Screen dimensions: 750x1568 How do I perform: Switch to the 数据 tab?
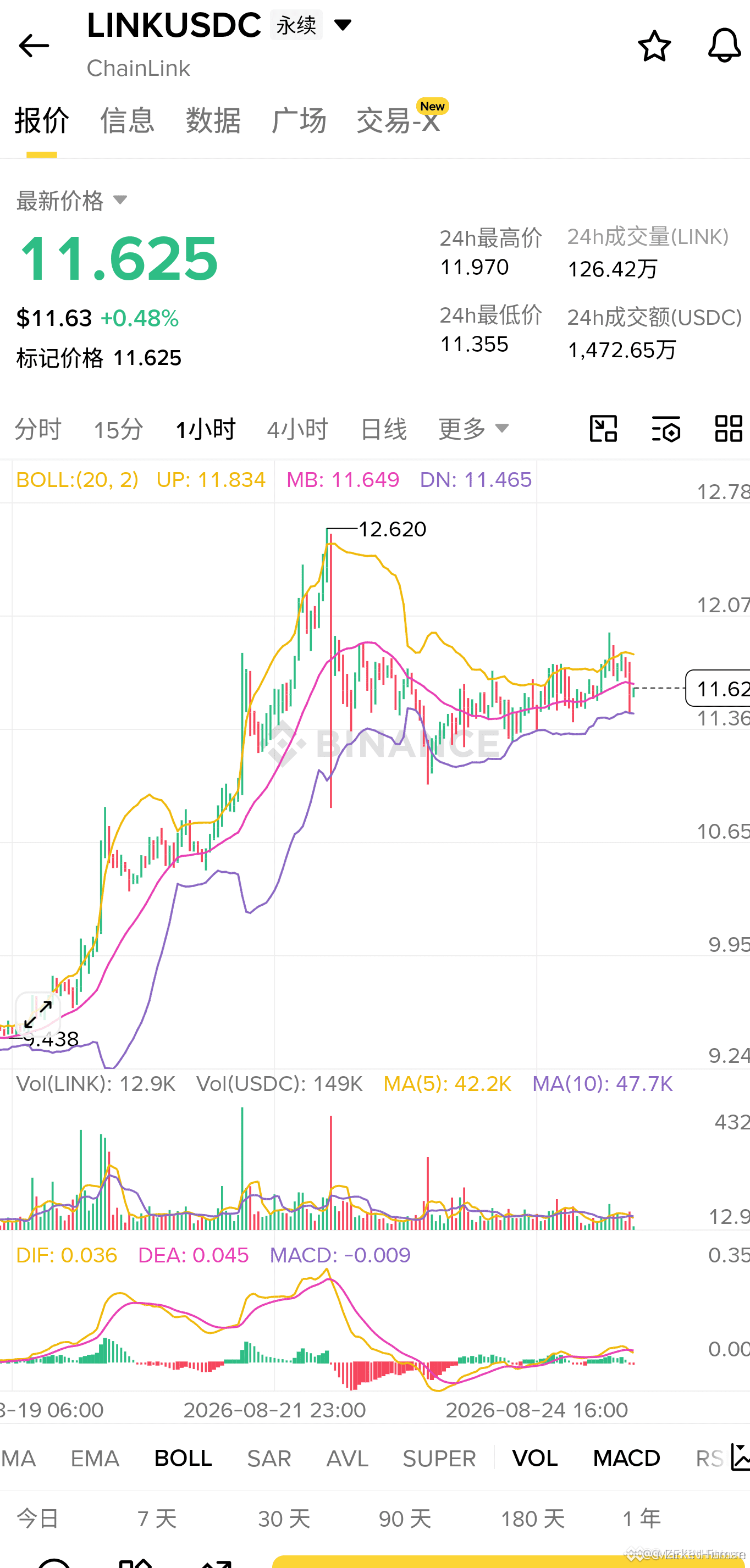pyautogui.click(x=213, y=120)
